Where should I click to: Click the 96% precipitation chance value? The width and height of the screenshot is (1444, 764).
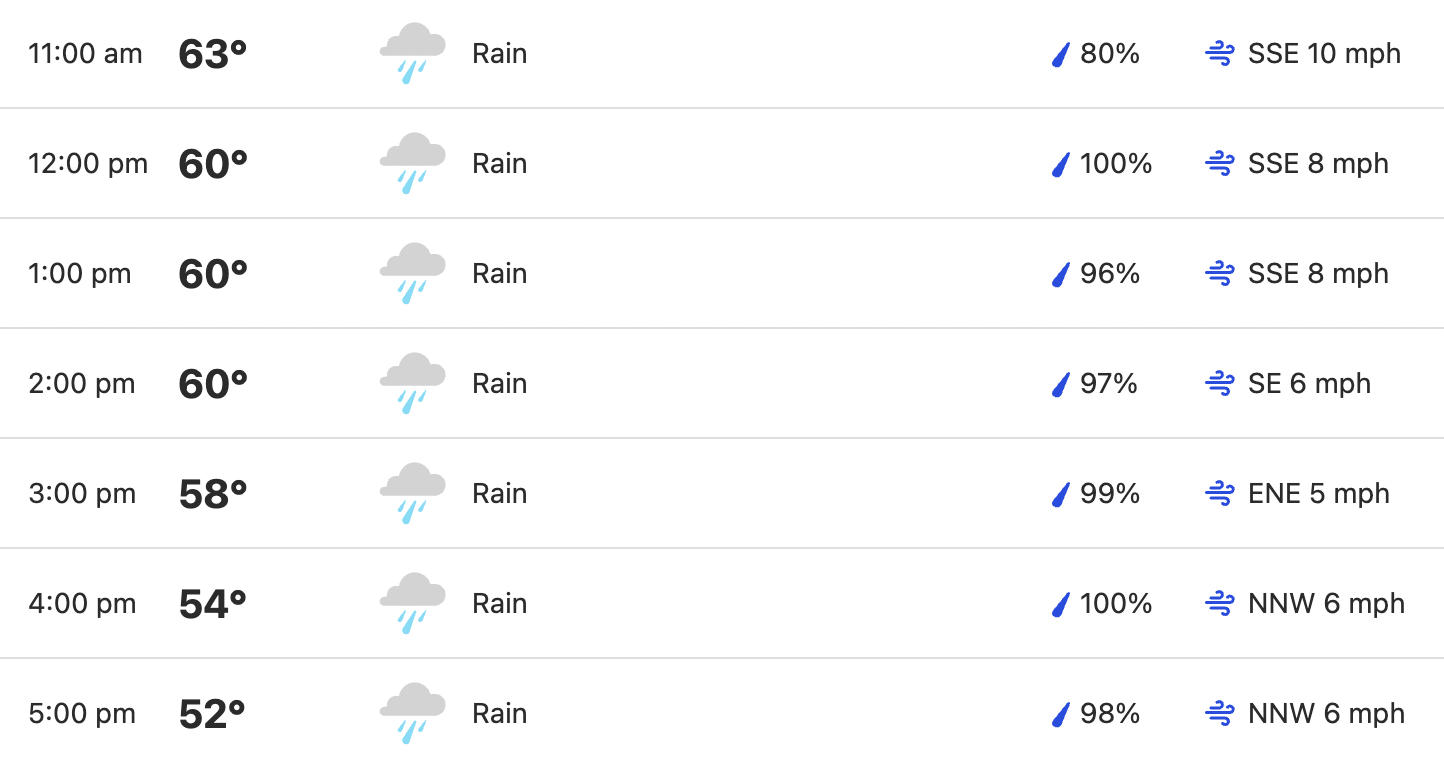[1110, 274]
